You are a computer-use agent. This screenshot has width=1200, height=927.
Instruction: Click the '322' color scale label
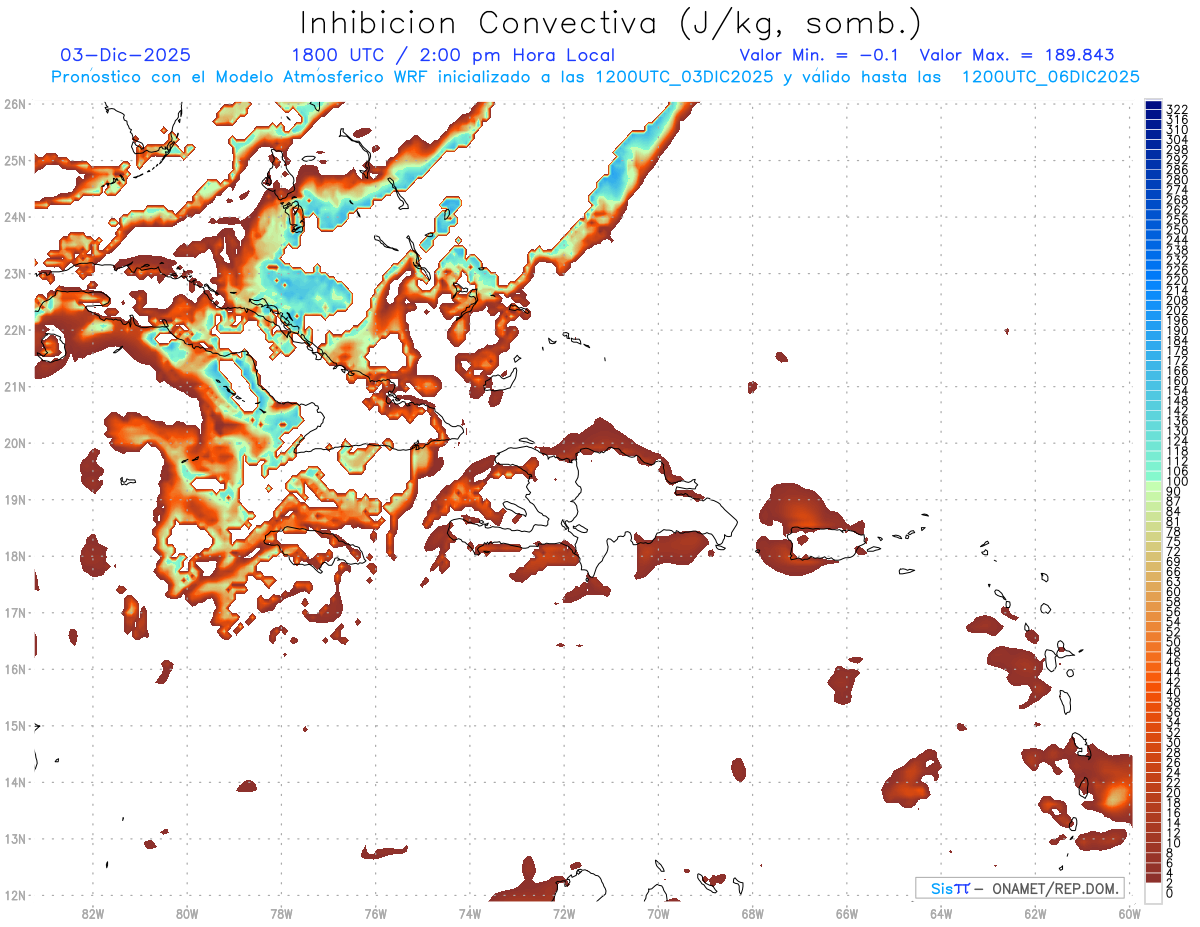1177,108
